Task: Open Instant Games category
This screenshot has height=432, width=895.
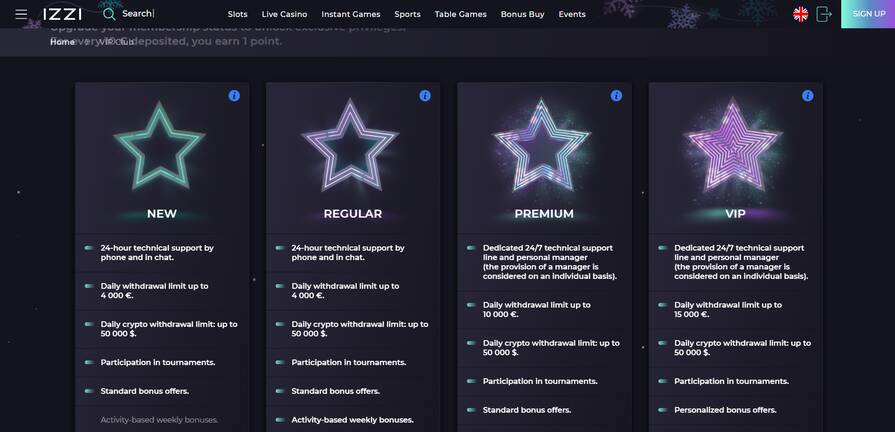Action: tap(350, 14)
